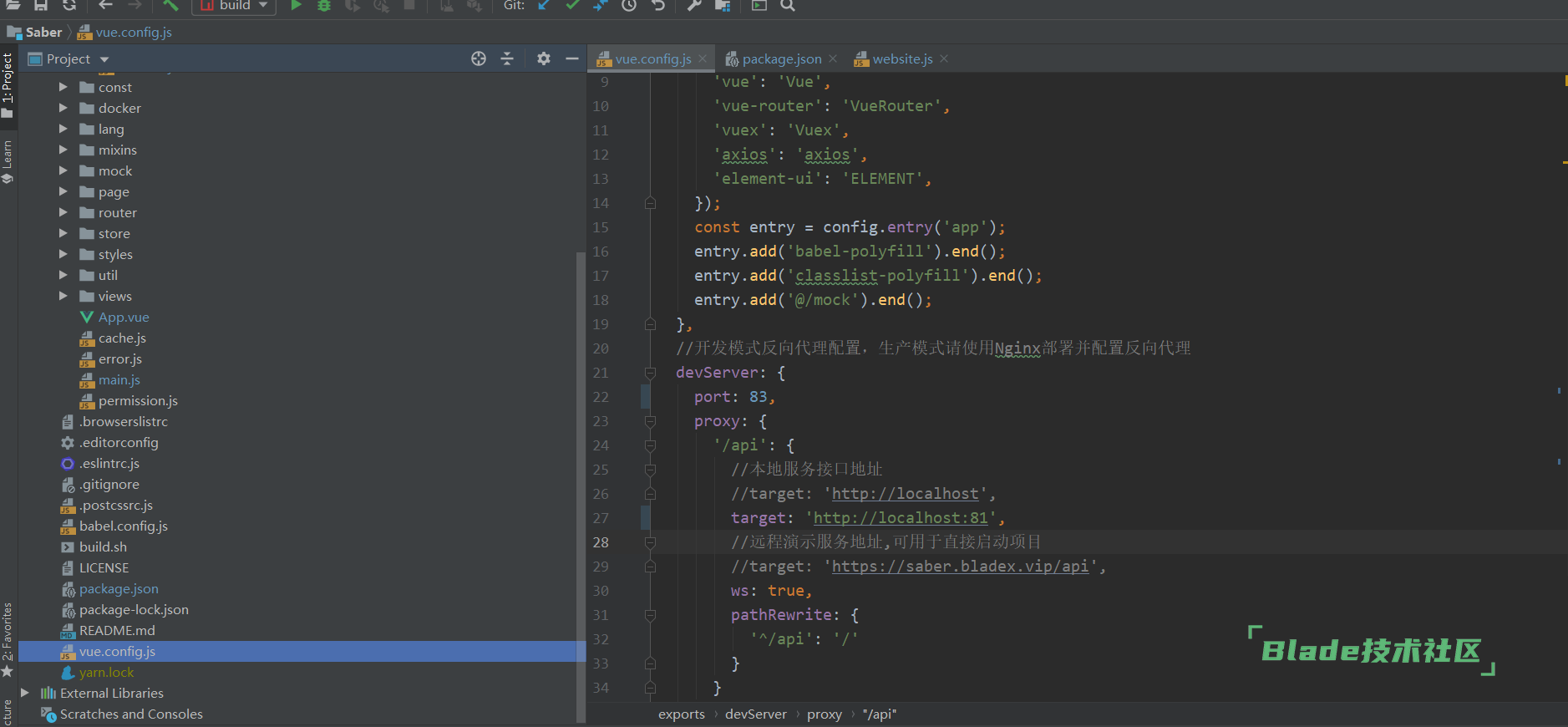The width and height of the screenshot is (1568, 727).
Task: Collapse all in Project panel
Action: click(507, 58)
